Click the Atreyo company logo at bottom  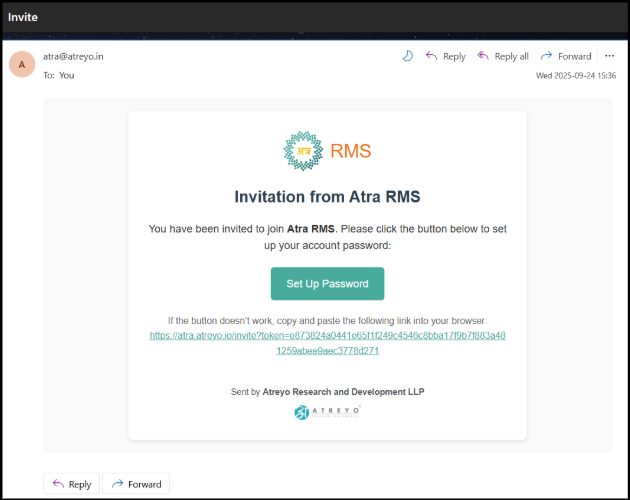[x=327, y=412]
